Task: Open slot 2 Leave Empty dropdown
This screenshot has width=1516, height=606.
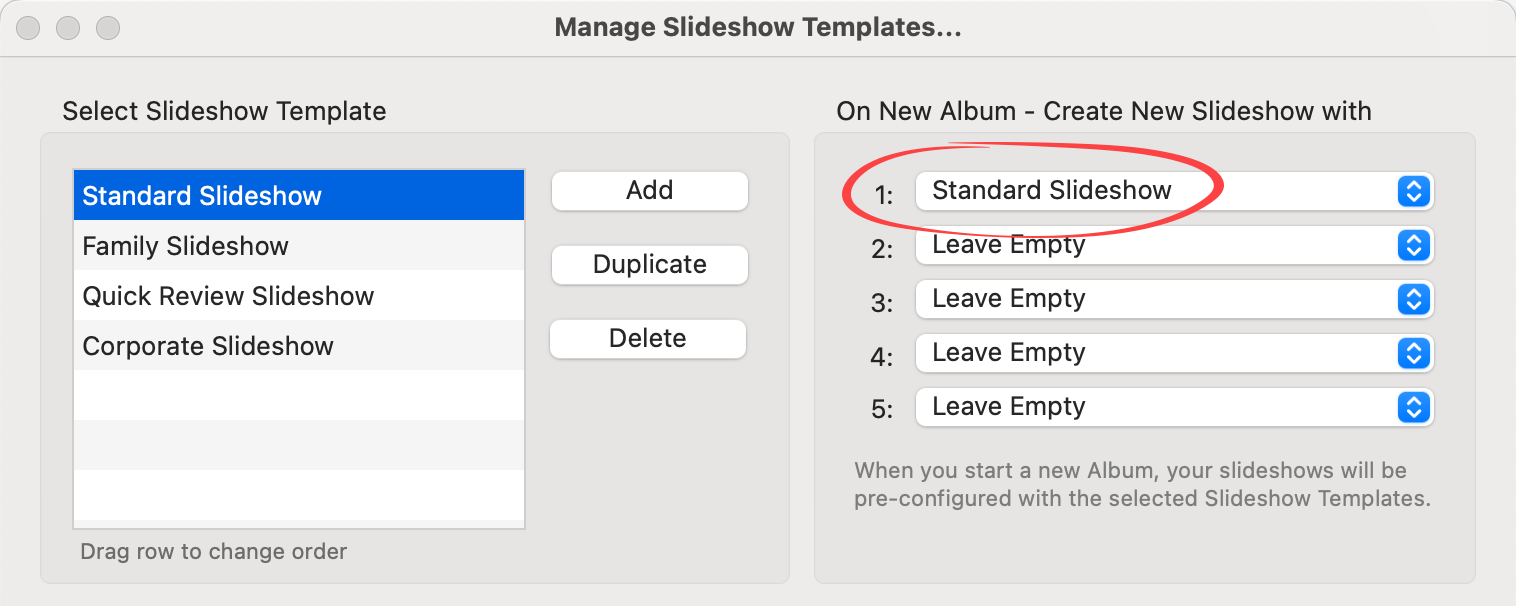Action: tap(1150, 245)
